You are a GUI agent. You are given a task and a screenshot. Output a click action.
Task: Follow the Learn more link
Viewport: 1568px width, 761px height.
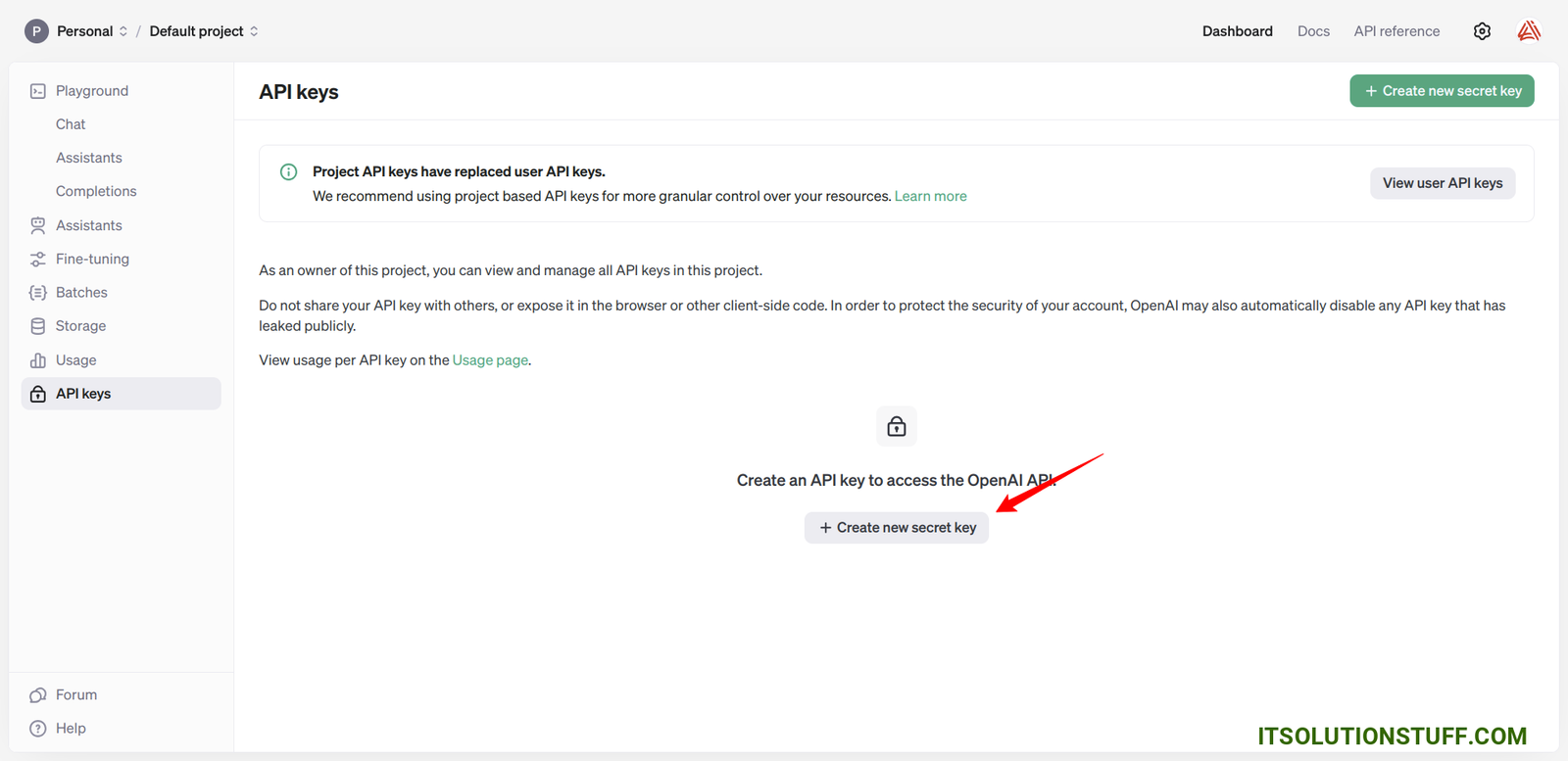click(930, 196)
